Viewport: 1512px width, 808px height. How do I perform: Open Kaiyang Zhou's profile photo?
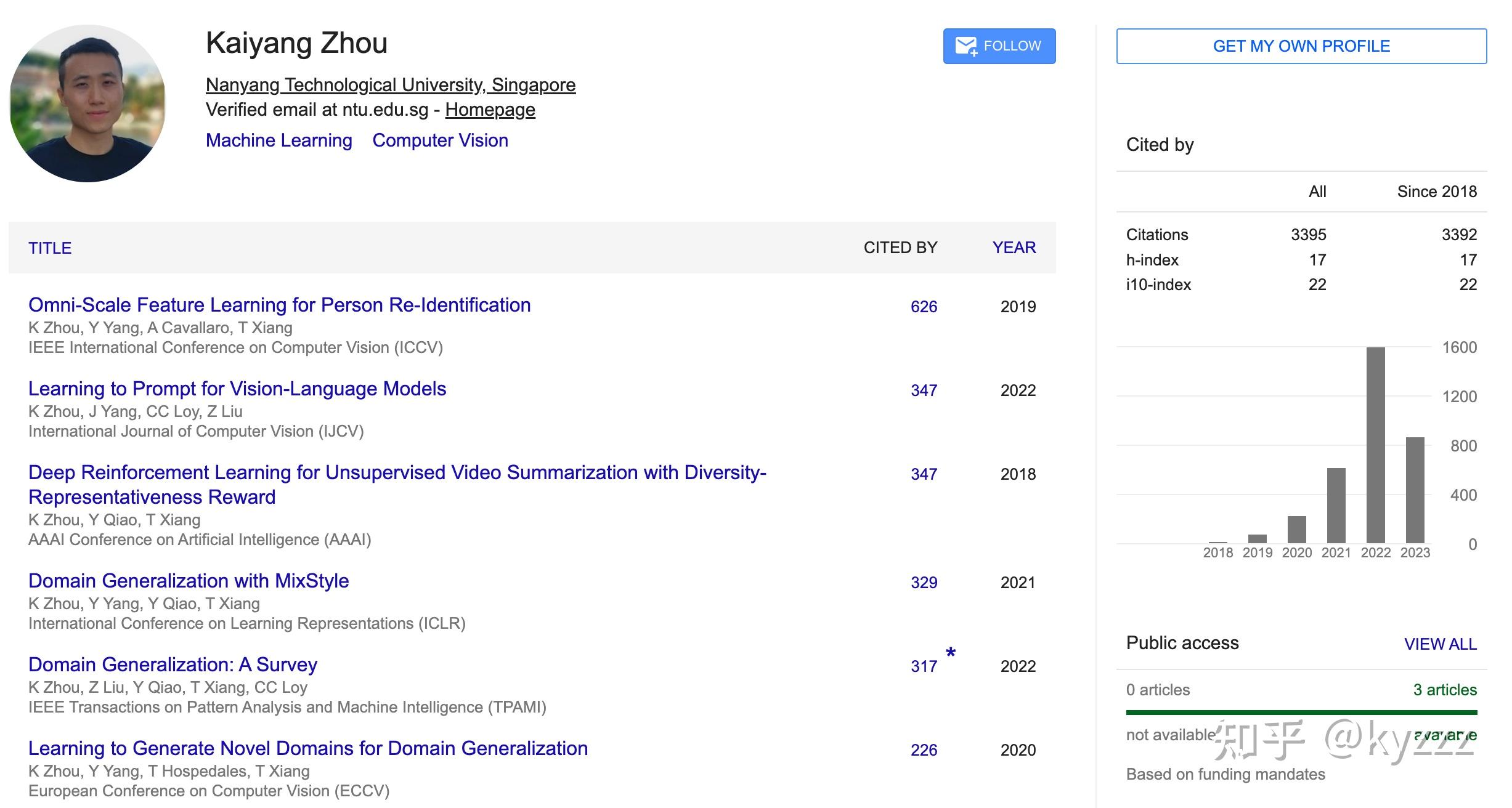coord(87,103)
